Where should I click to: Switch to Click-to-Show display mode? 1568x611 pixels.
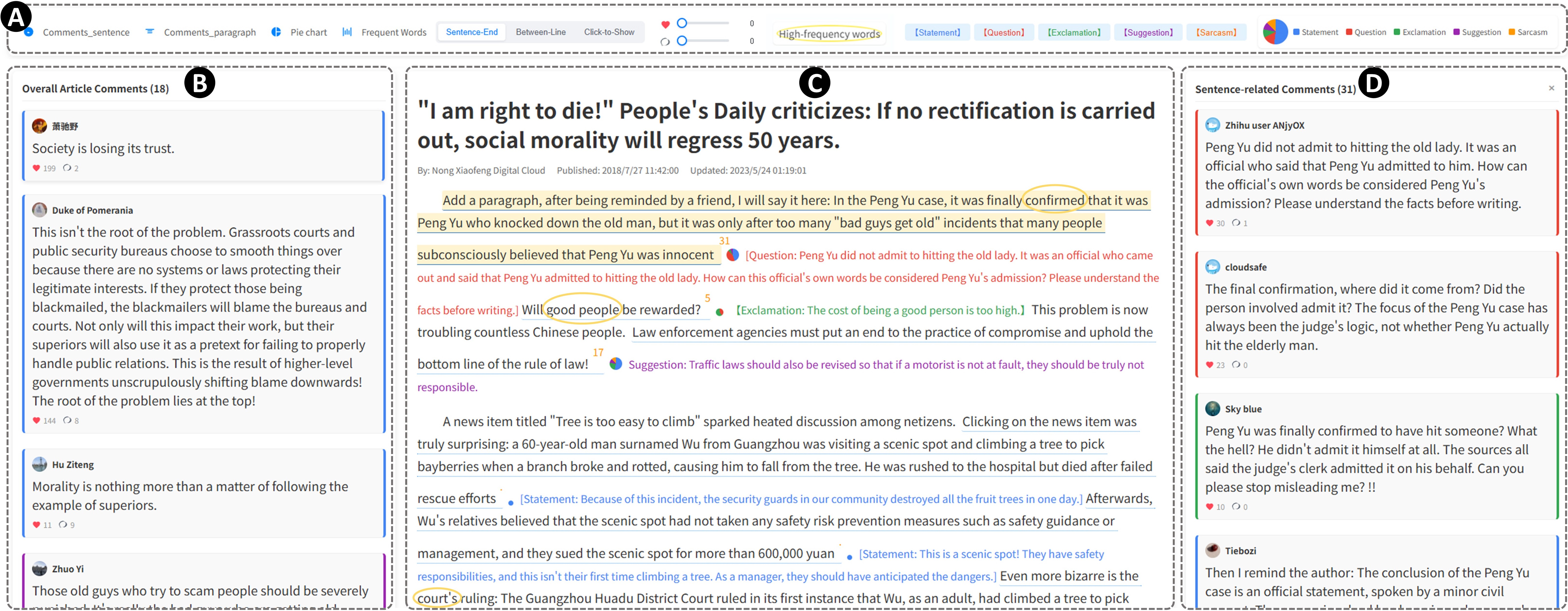tap(609, 32)
